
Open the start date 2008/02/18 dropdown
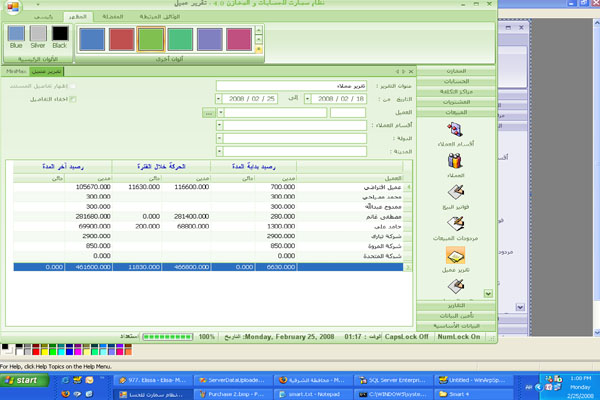(x=307, y=99)
